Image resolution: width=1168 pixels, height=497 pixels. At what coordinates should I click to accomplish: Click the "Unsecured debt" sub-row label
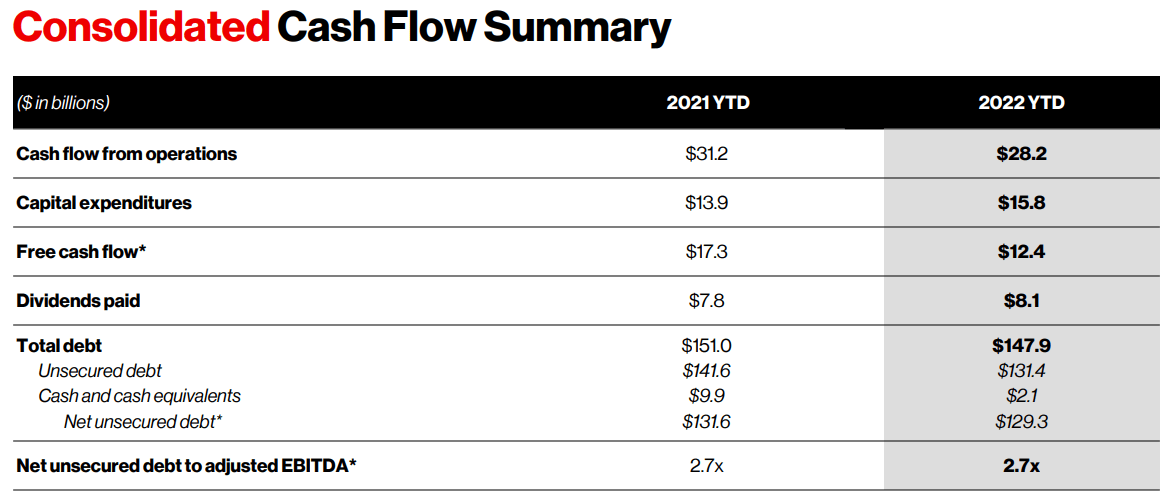click(100, 371)
